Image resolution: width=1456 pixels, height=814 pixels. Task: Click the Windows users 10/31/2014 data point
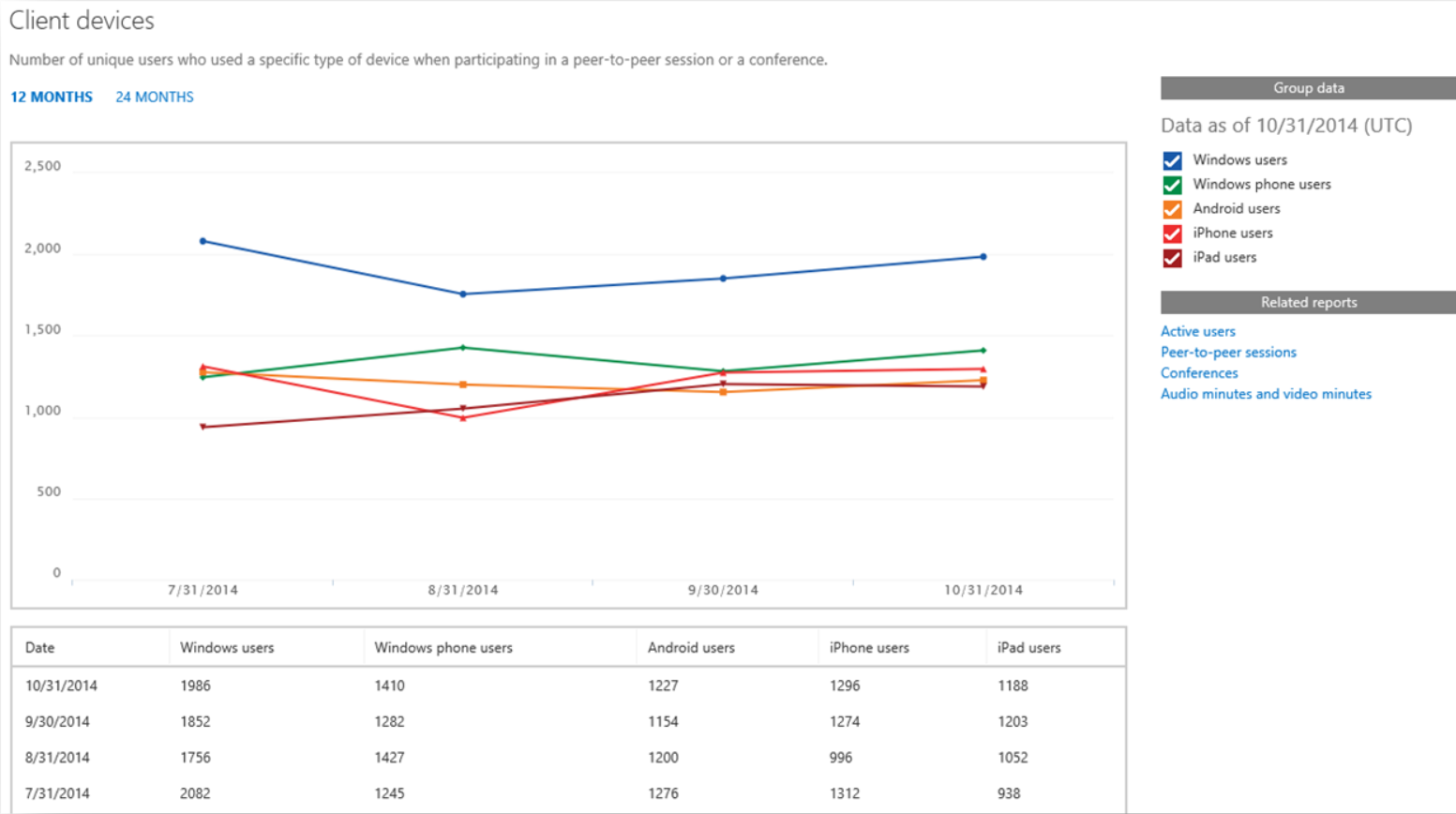(983, 257)
